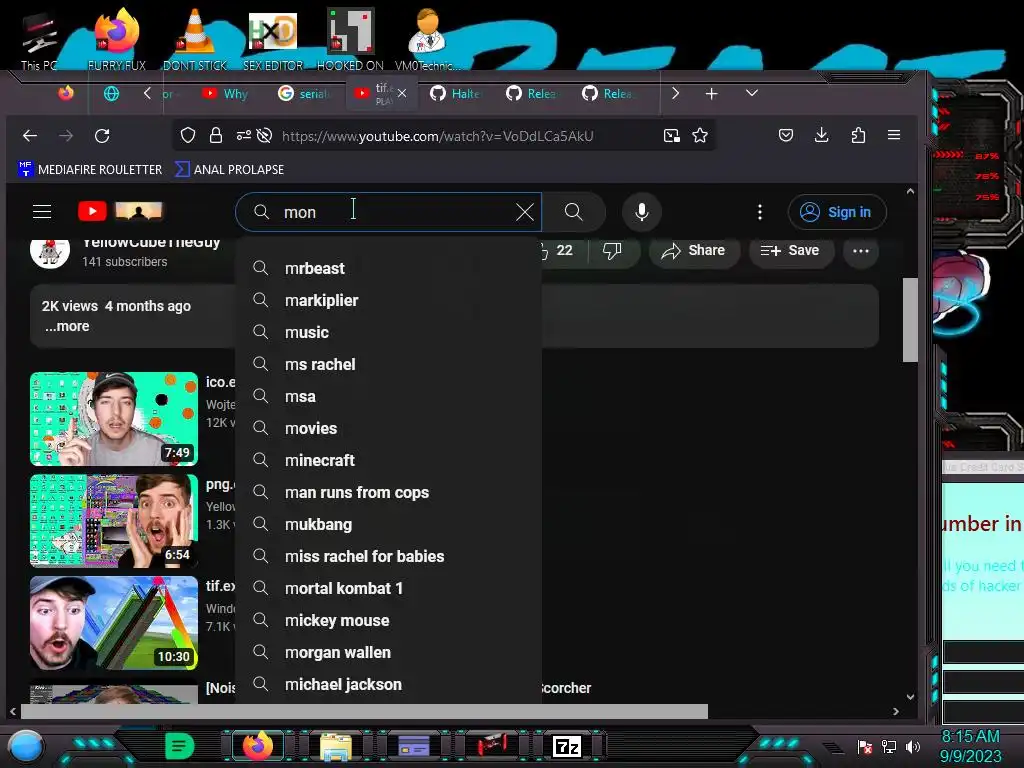
Task: Open the Start orb on taskbar
Action: pos(25,746)
